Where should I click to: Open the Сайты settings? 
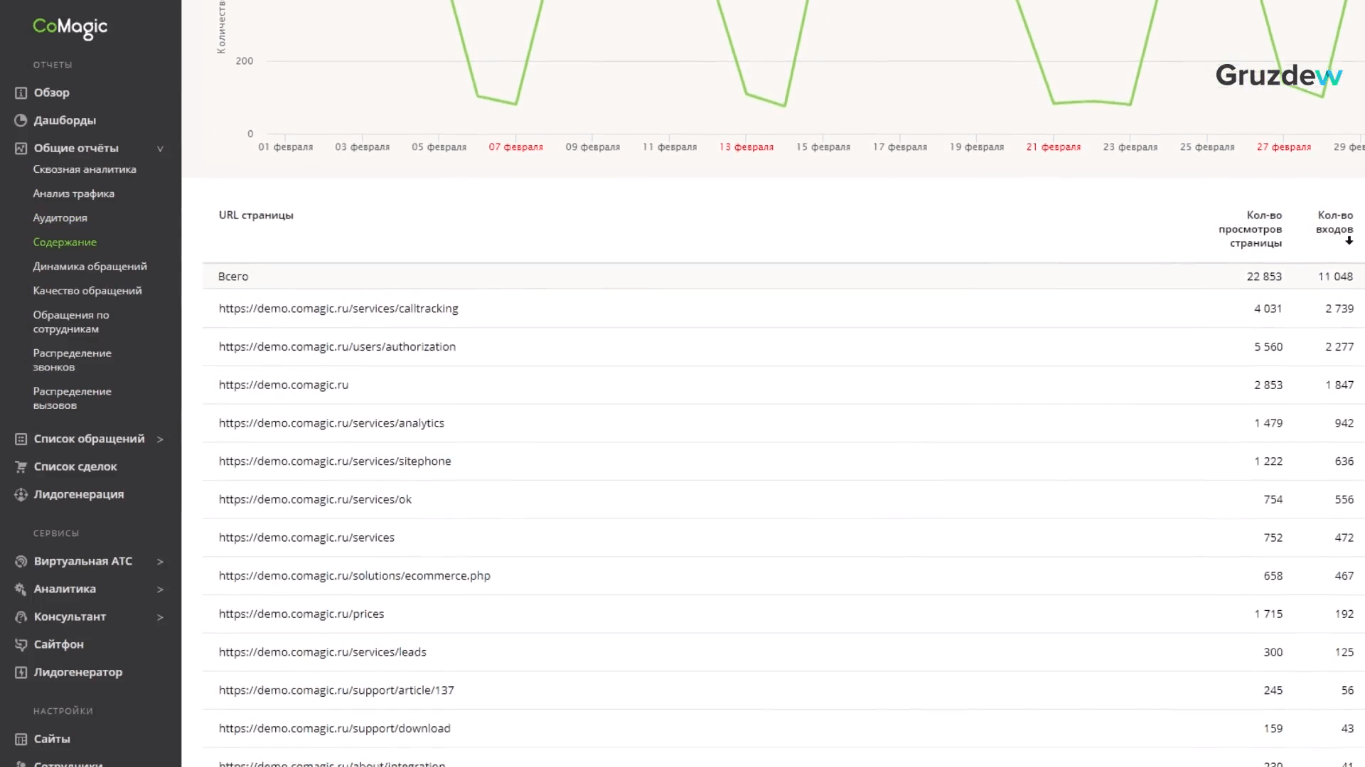[x=52, y=740]
